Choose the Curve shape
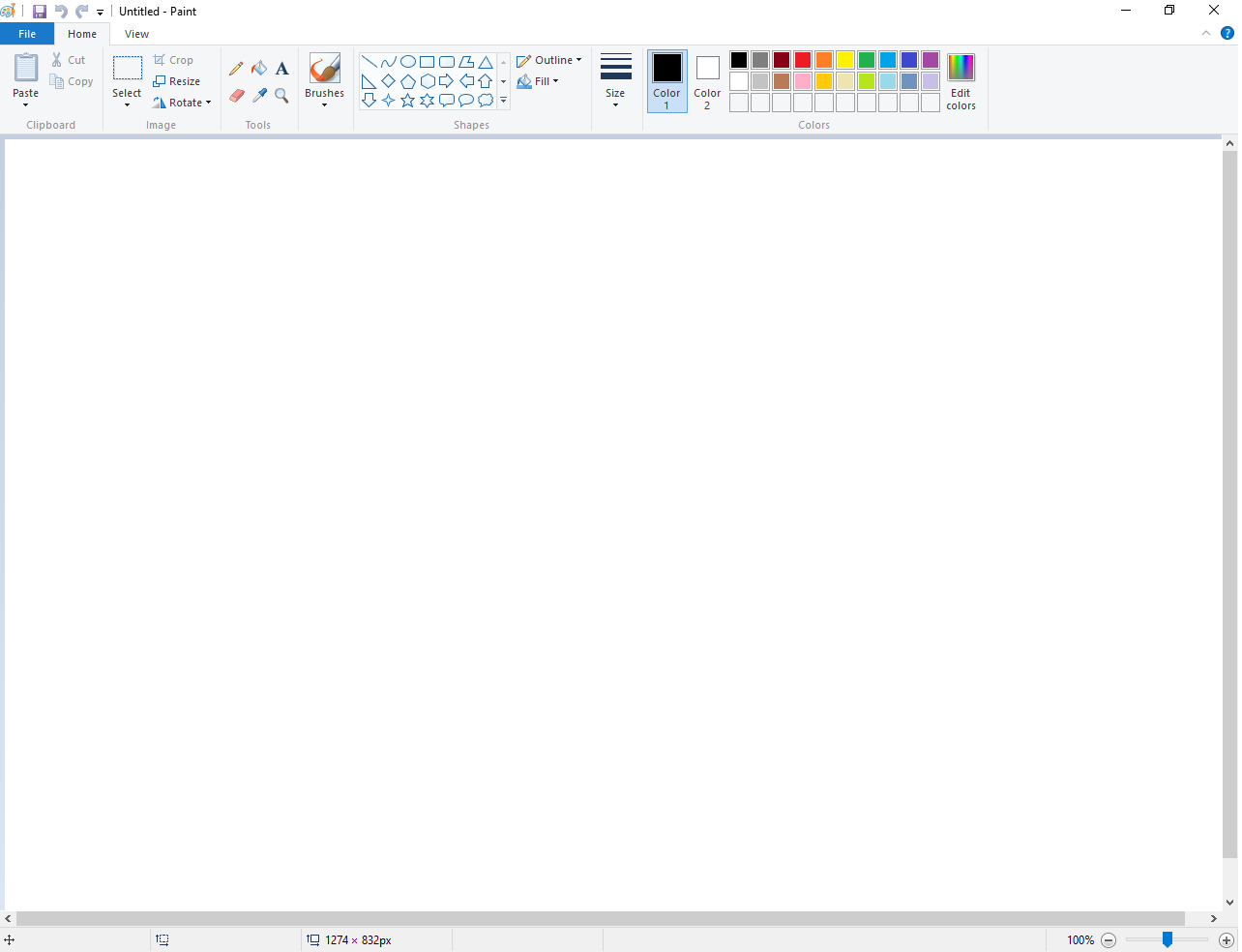 (389, 62)
